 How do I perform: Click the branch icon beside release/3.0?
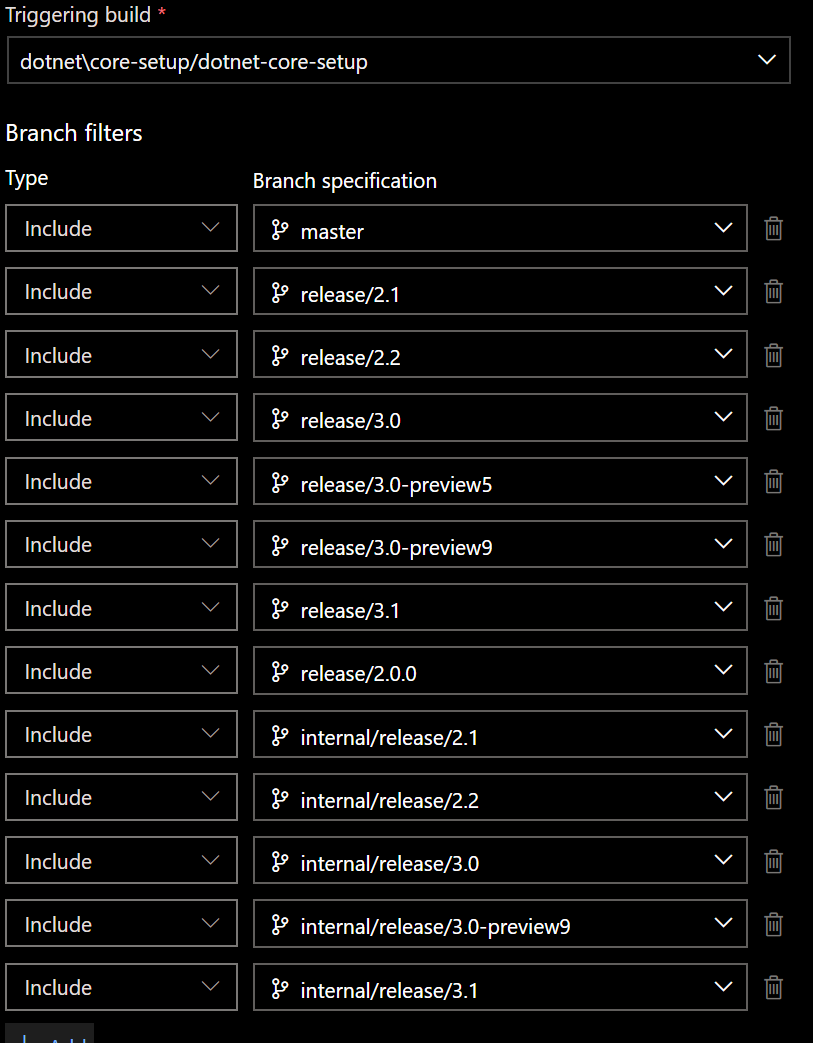pos(281,418)
